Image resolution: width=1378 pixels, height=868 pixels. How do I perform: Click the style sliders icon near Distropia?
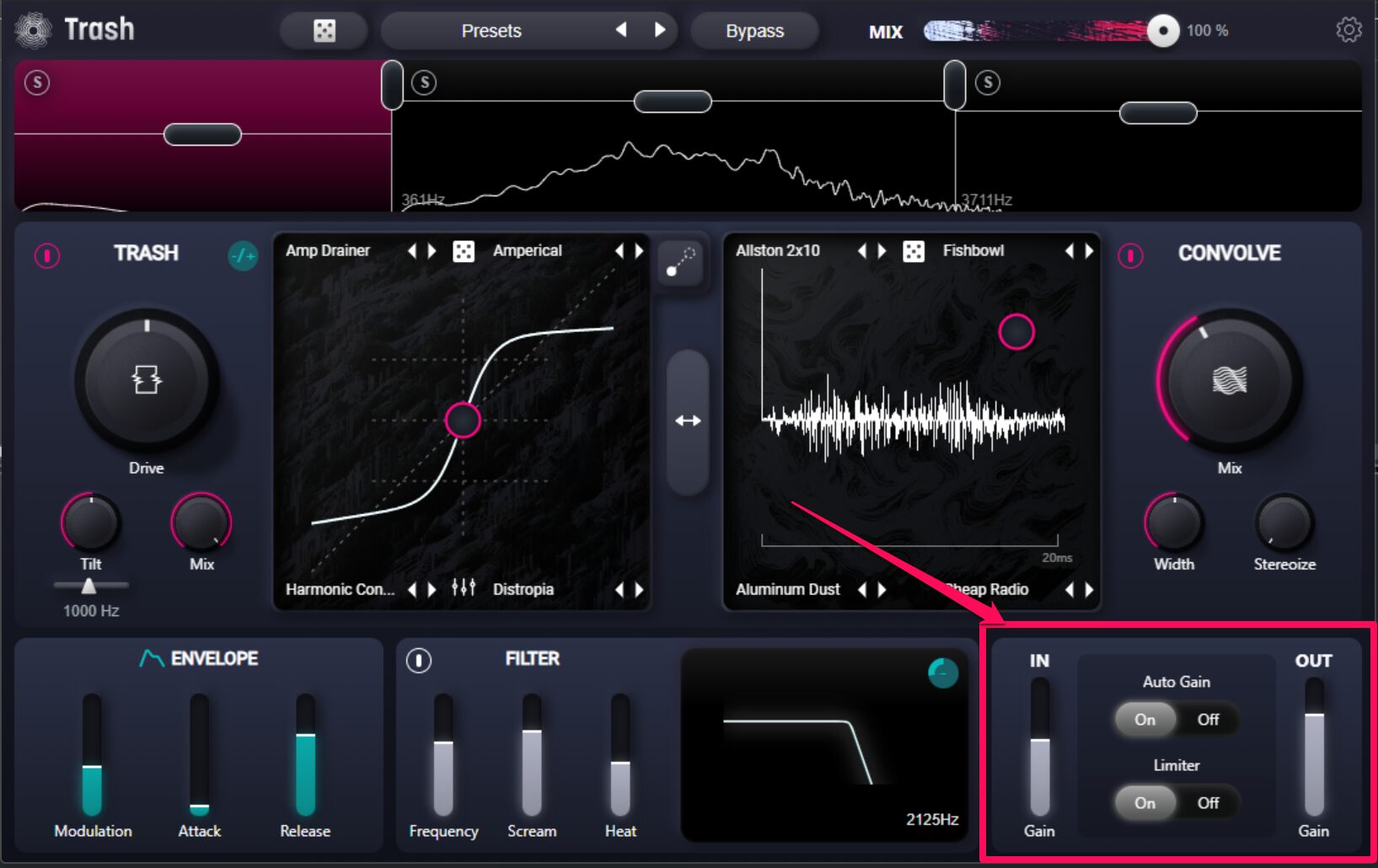[464, 587]
